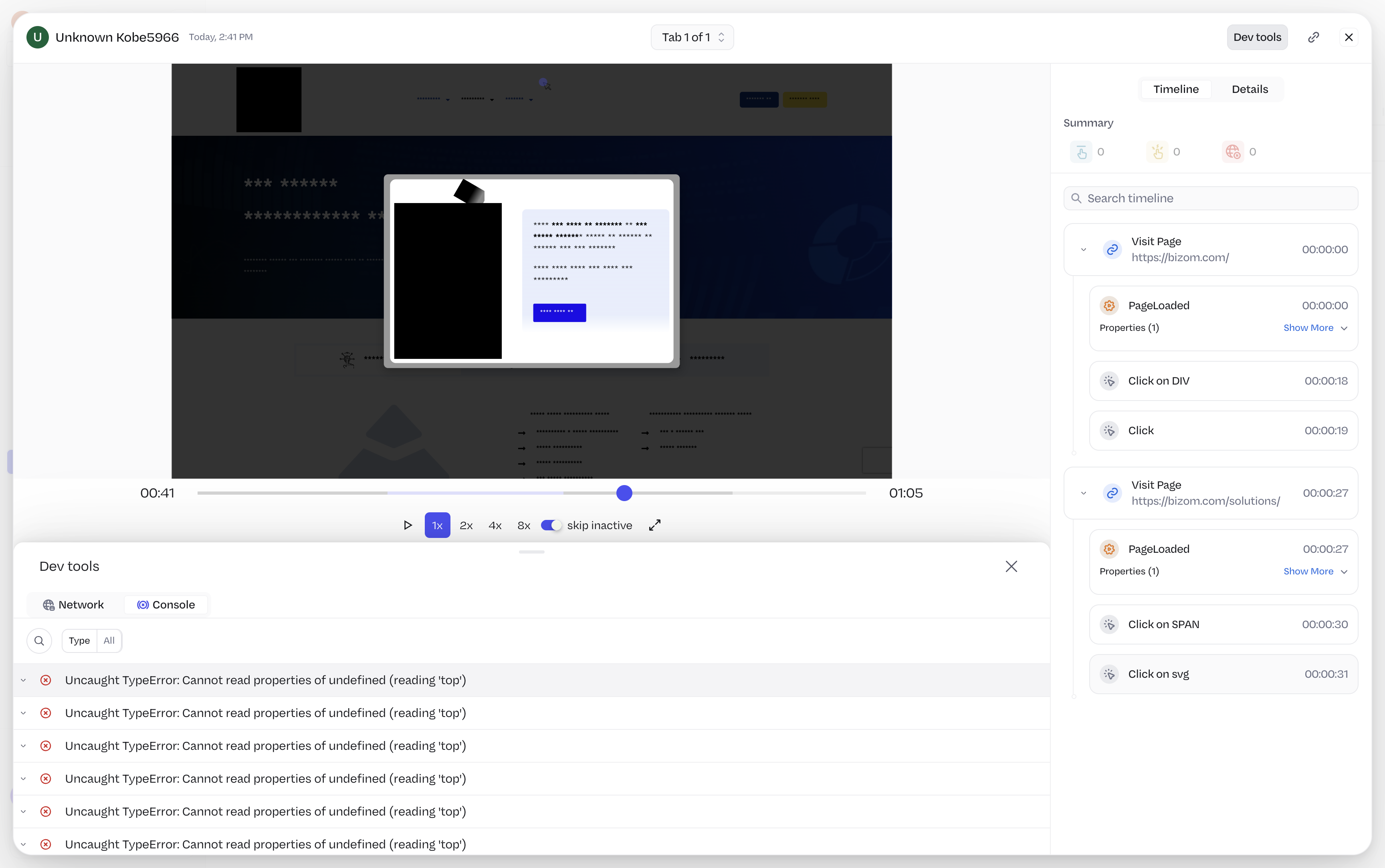Open the Tab 1 of 1 selector
The height and width of the screenshot is (868, 1385).
(x=692, y=37)
